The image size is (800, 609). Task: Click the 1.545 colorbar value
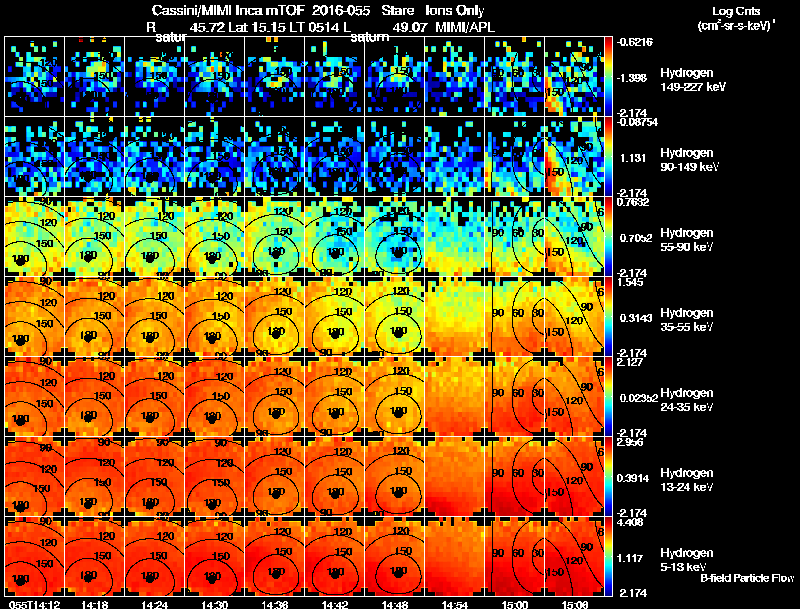click(x=630, y=282)
